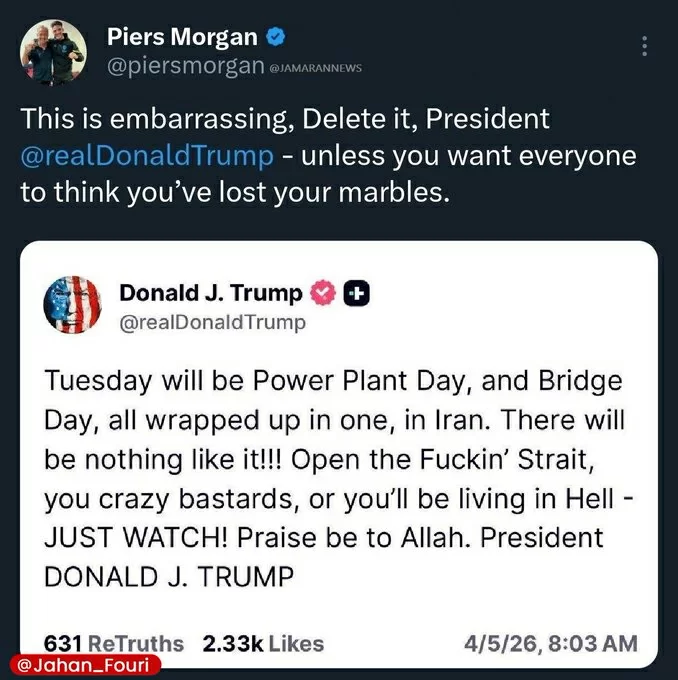Click the black plus badge icon
Viewport: 678px width, 680px height.
[x=357, y=293]
